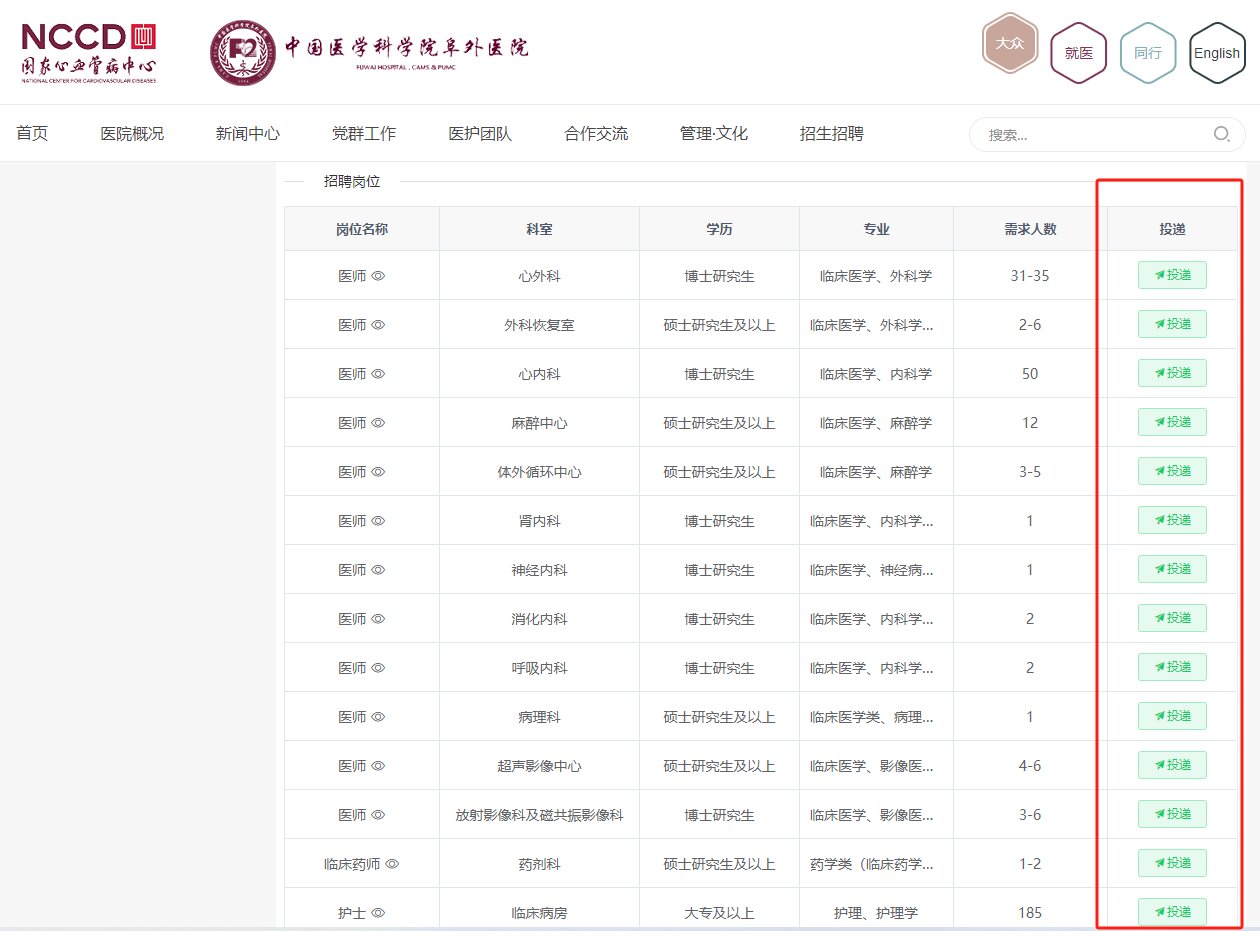Viewport: 1260px width, 931px height.
Task: View details eye icon for 临床药师
Action: pos(392,864)
